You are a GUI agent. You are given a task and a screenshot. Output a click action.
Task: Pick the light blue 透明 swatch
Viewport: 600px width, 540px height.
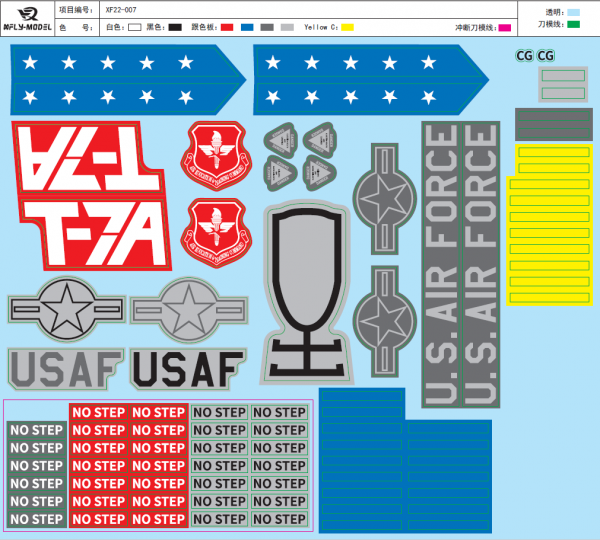(x=574, y=12)
